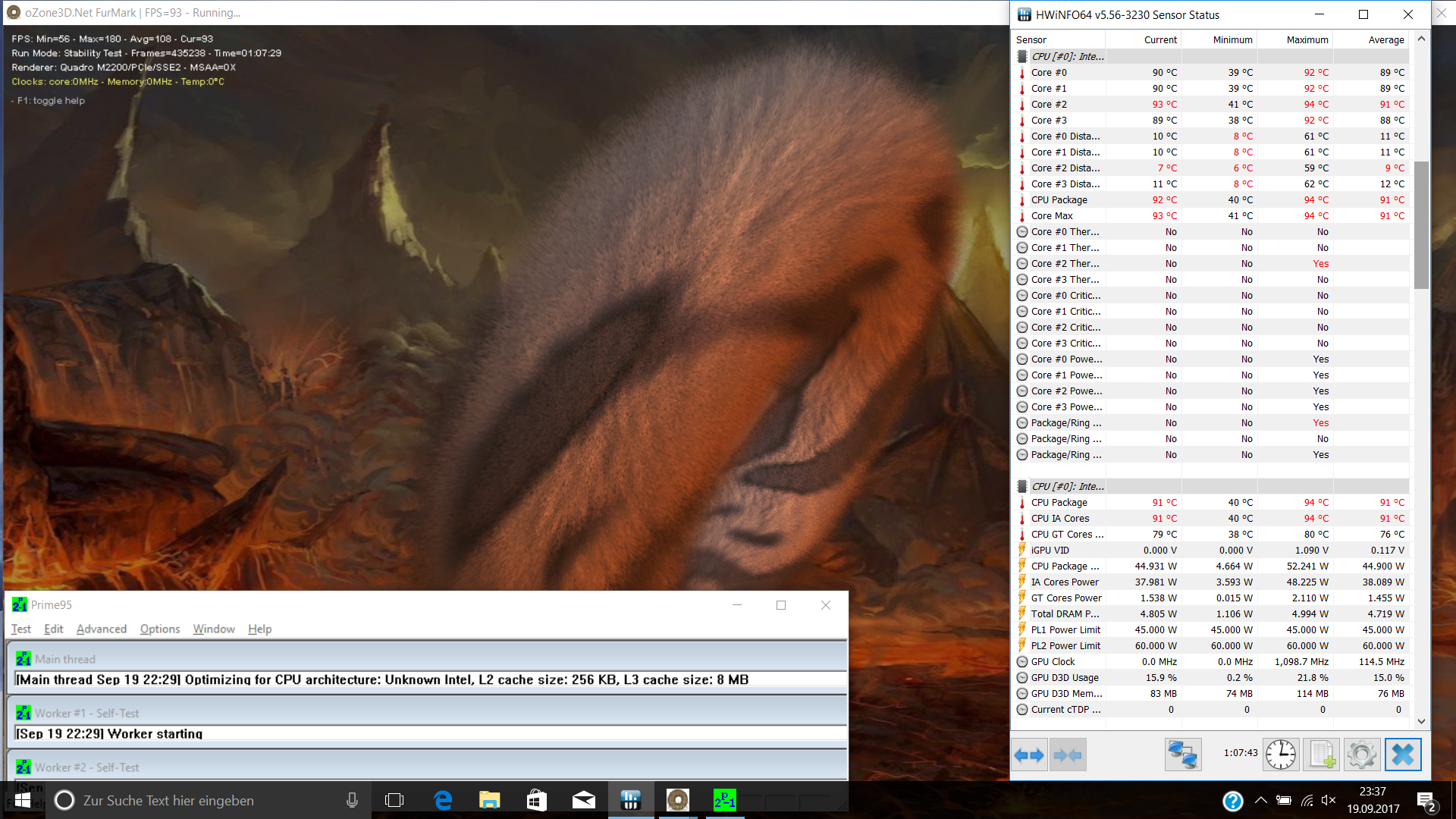Select the PL2 Power Limit row
This screenshot has height=819, width=1456.
coord(1211,646)
